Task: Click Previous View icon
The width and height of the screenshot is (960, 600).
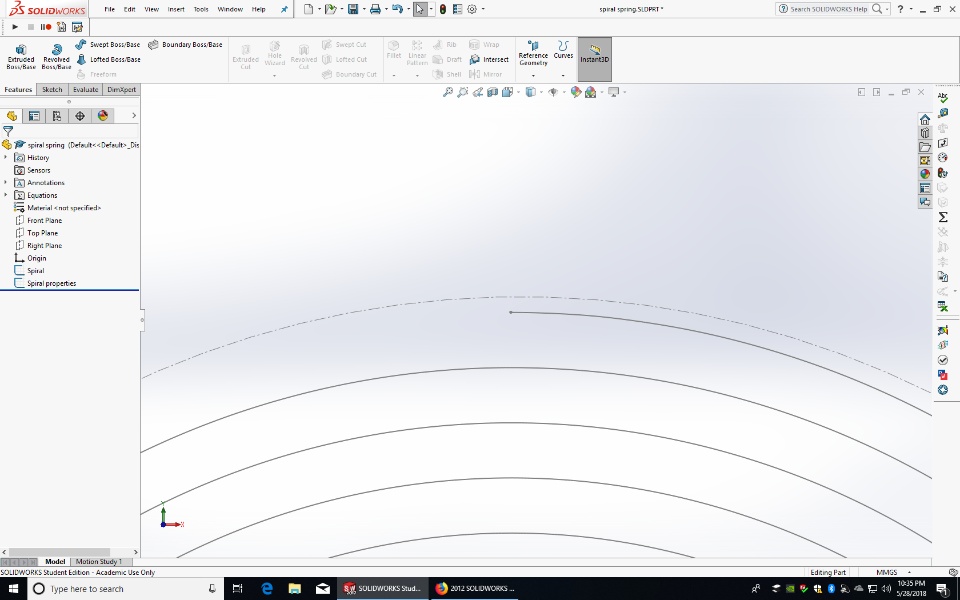Action: 478,92
